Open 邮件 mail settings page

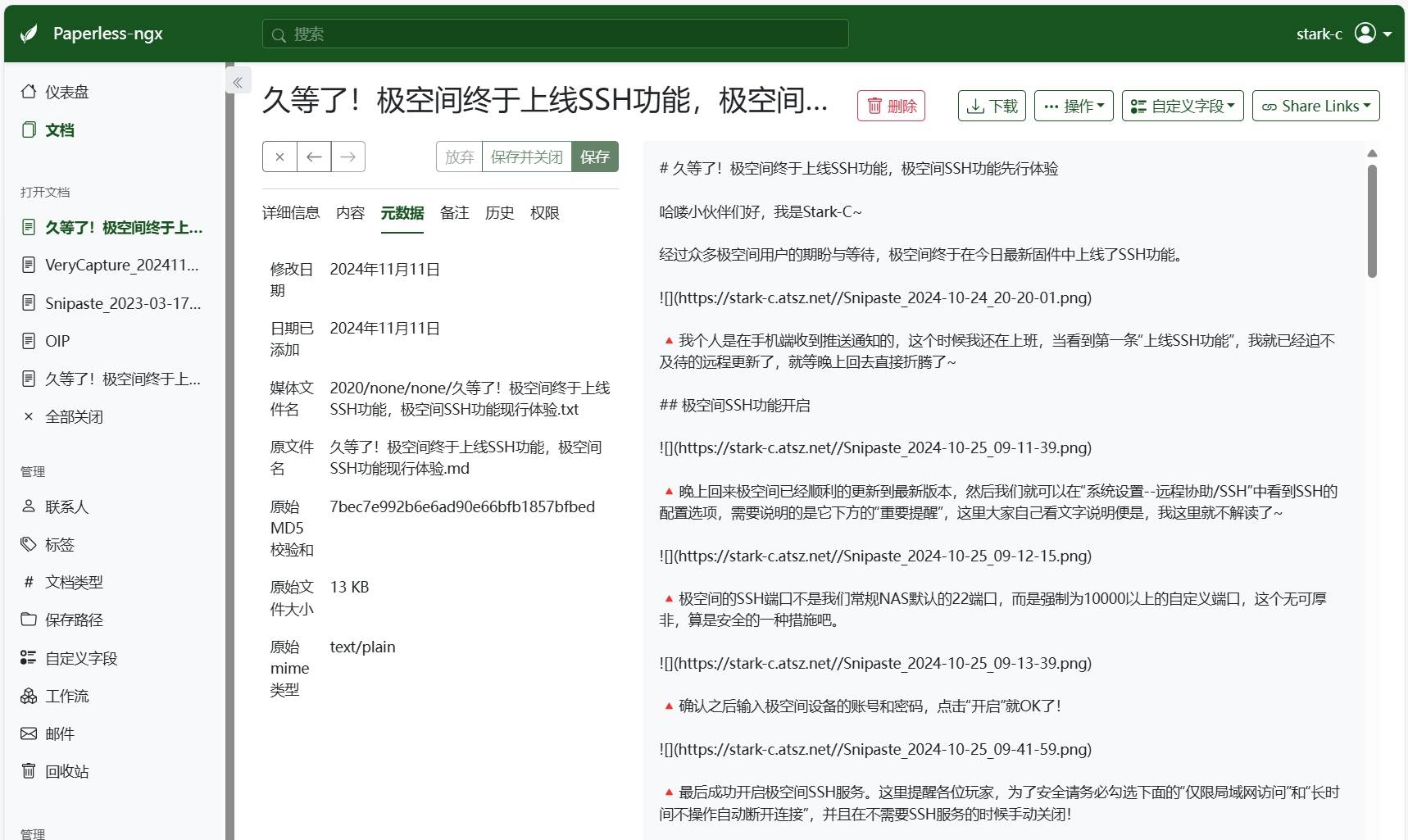[x=48, y=733]
